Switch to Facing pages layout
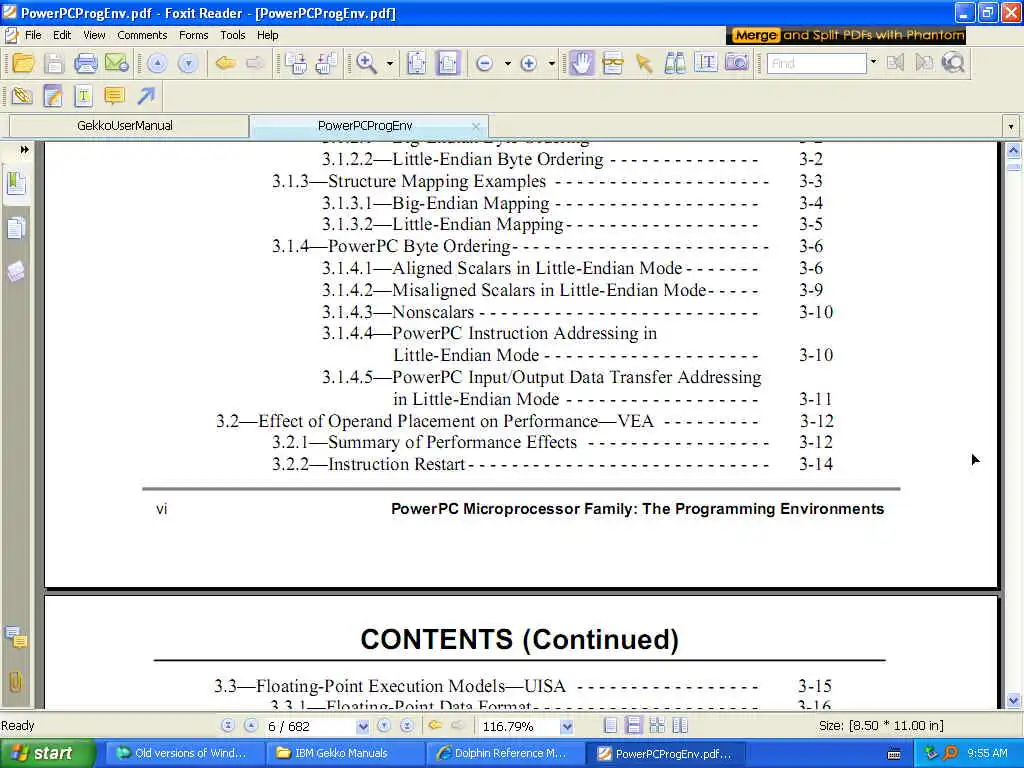The height and width of the screenshot is (768, 1024). click(680, 726)
